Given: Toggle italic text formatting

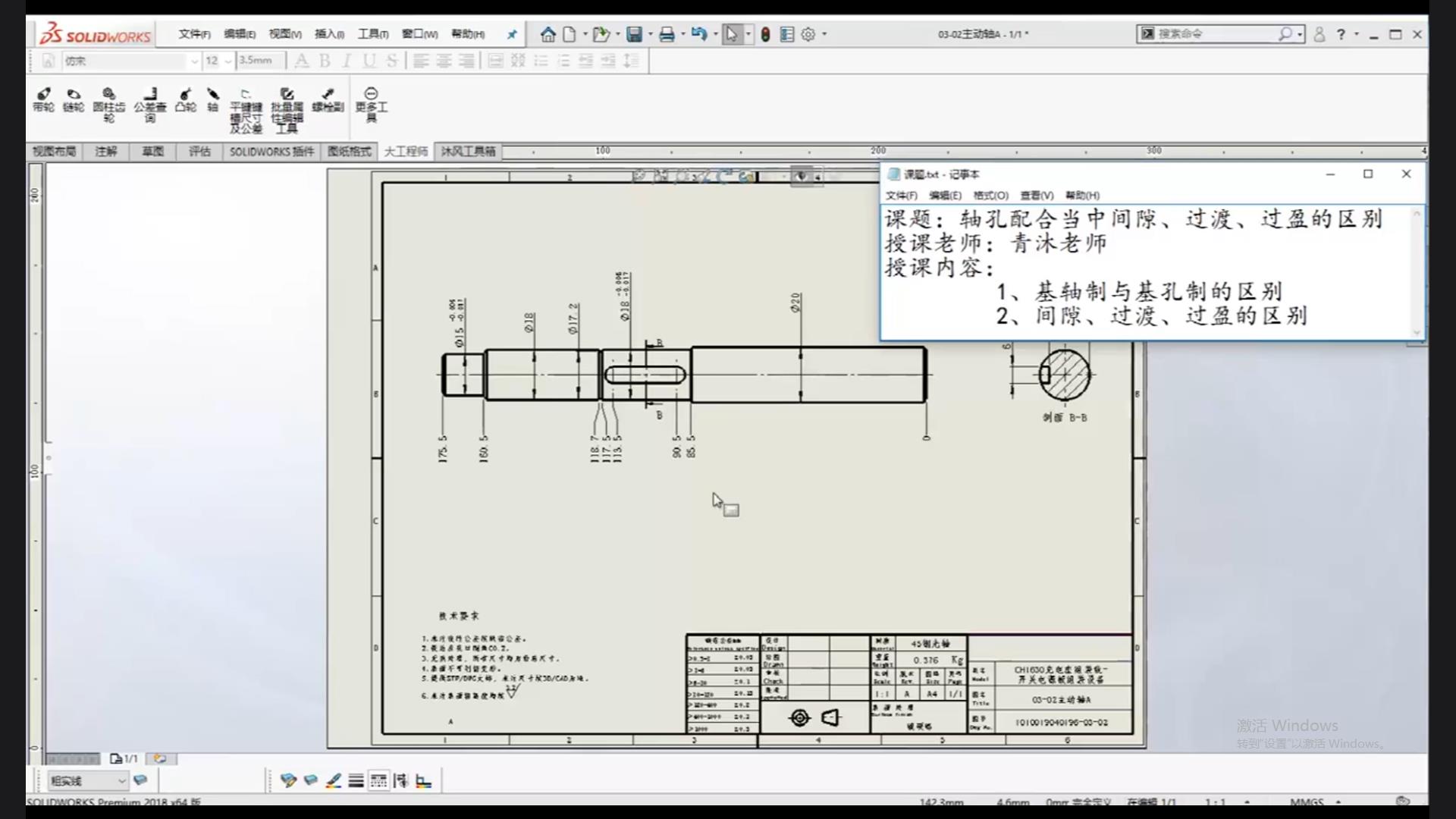Looking at the screenshot, I should 347,61.
